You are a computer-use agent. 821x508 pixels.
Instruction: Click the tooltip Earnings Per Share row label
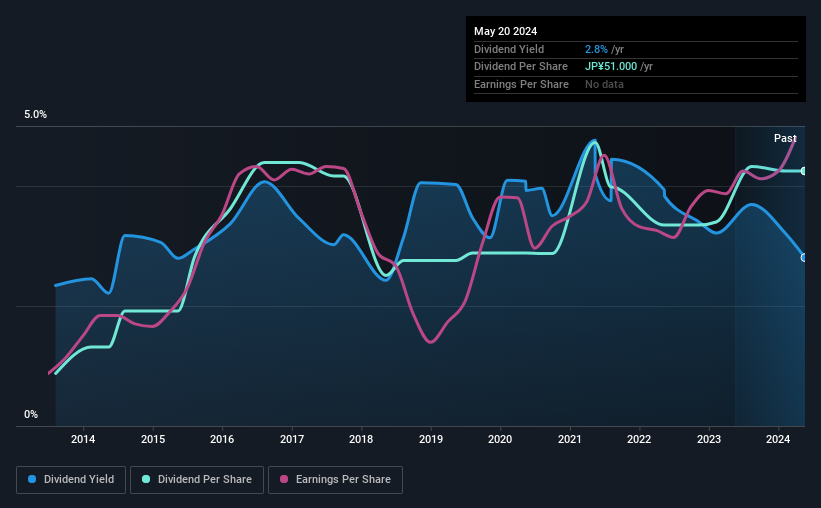tap(521, 84)
